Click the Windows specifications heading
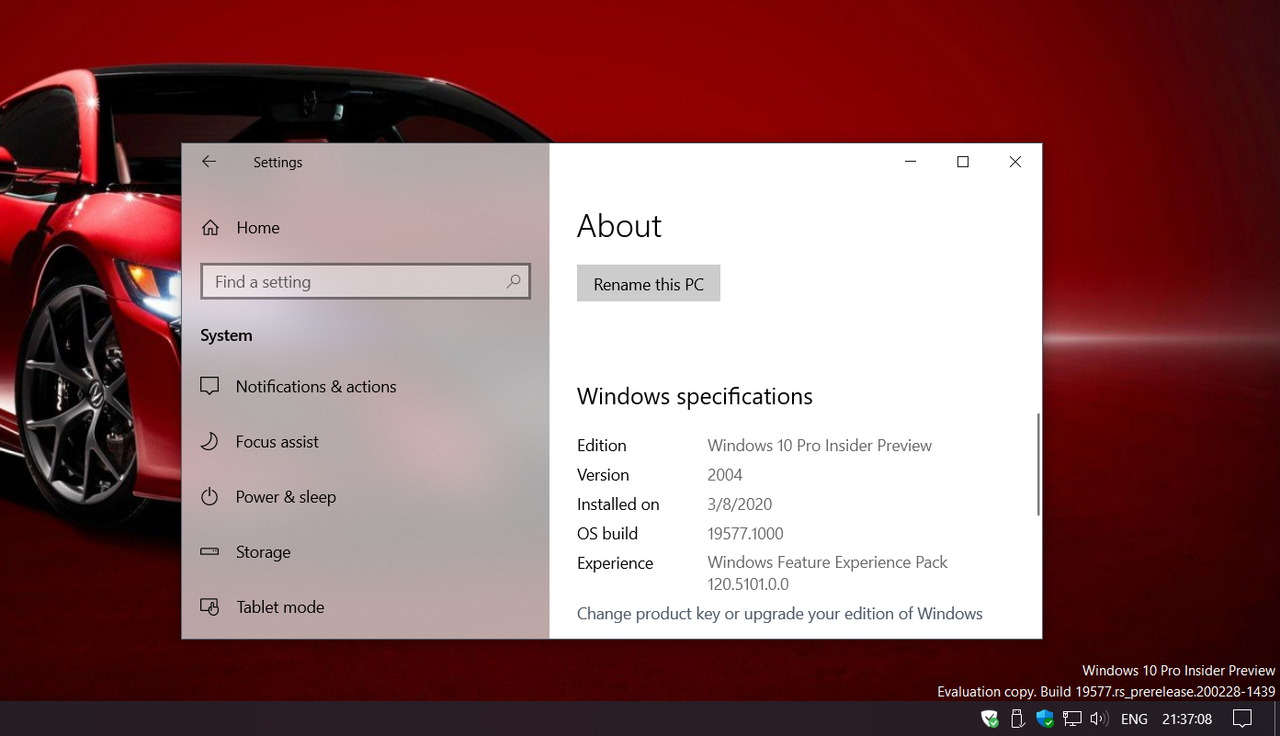 [695, 397]
